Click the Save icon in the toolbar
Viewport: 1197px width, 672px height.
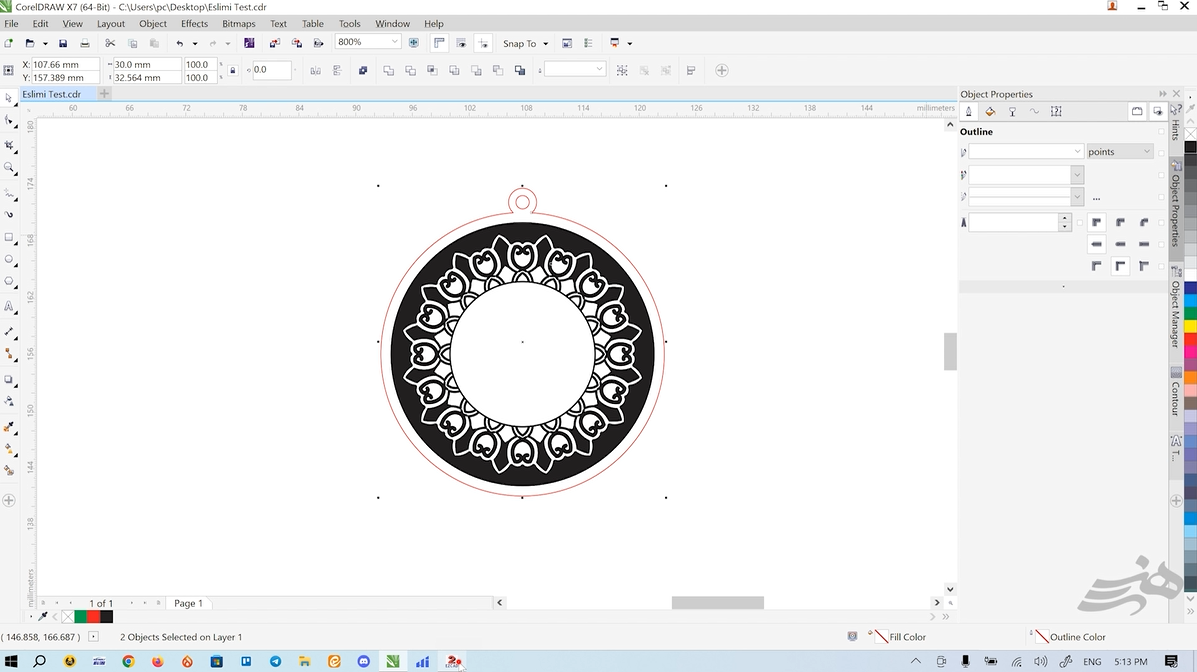coord(63,43)
